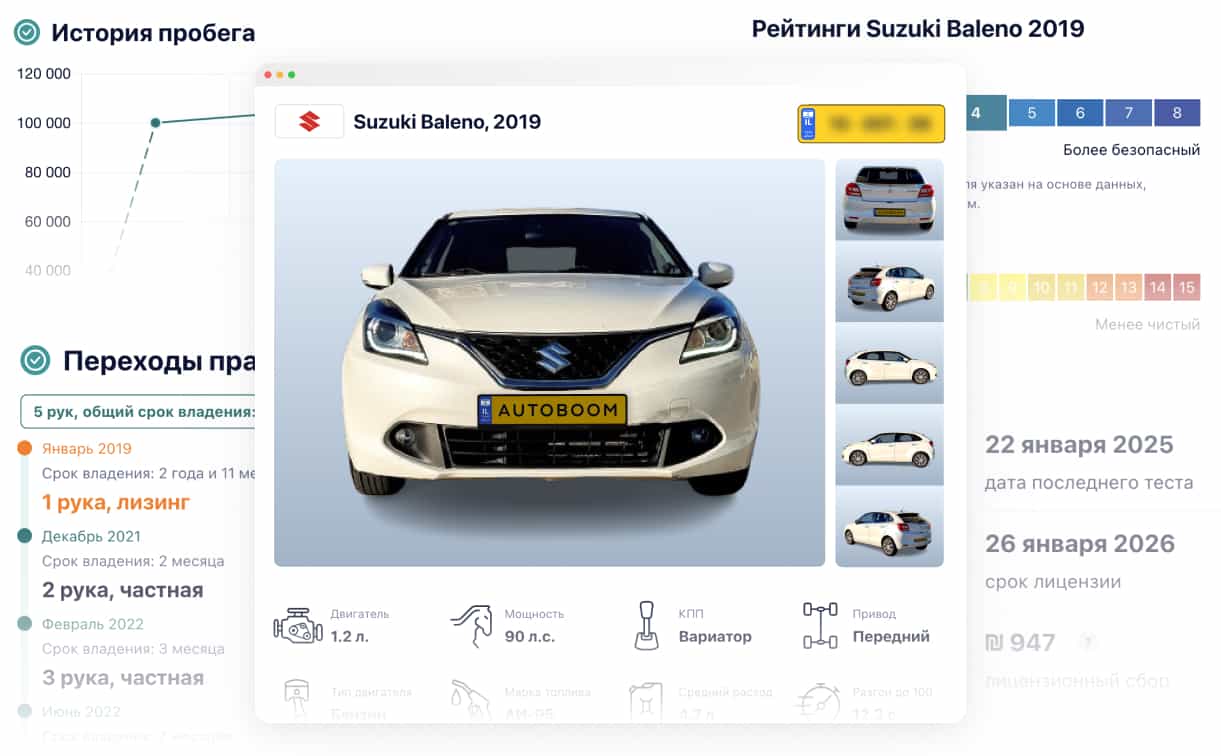Select safety rating square 4
The image size is (1221, 756).
(985, 113)
